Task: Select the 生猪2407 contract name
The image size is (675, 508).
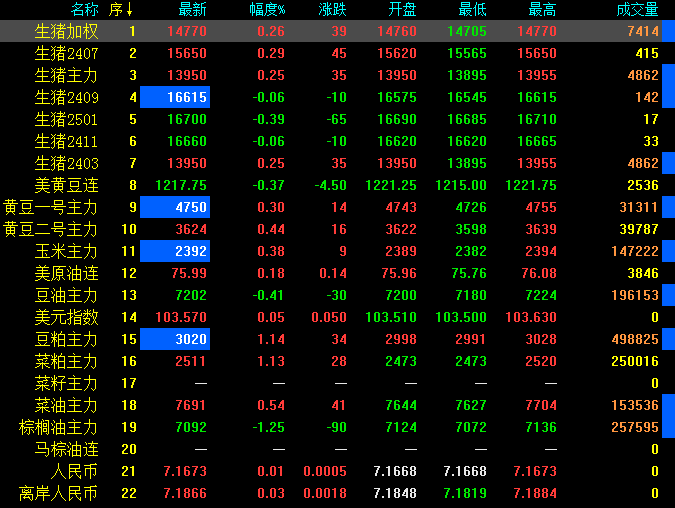Action: click(x=66, y=53)
